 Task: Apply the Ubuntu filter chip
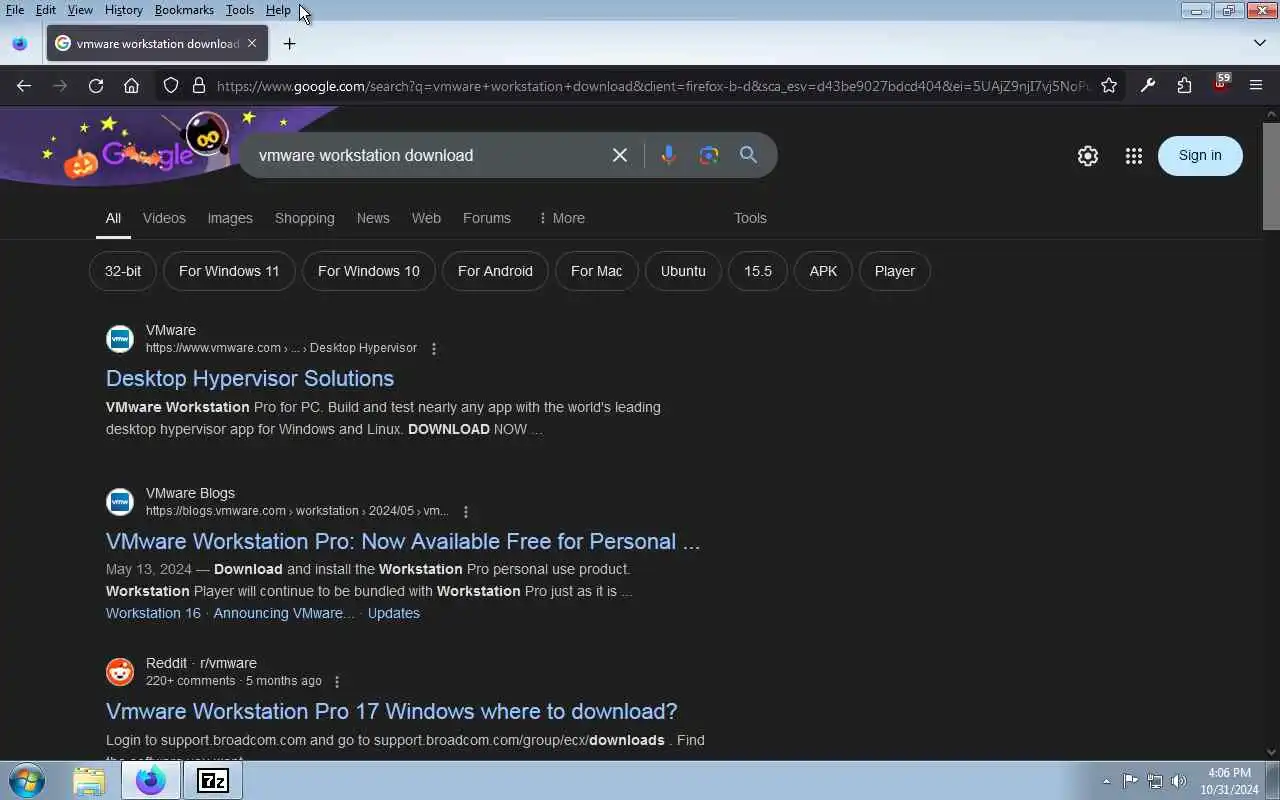coord(683,271)
